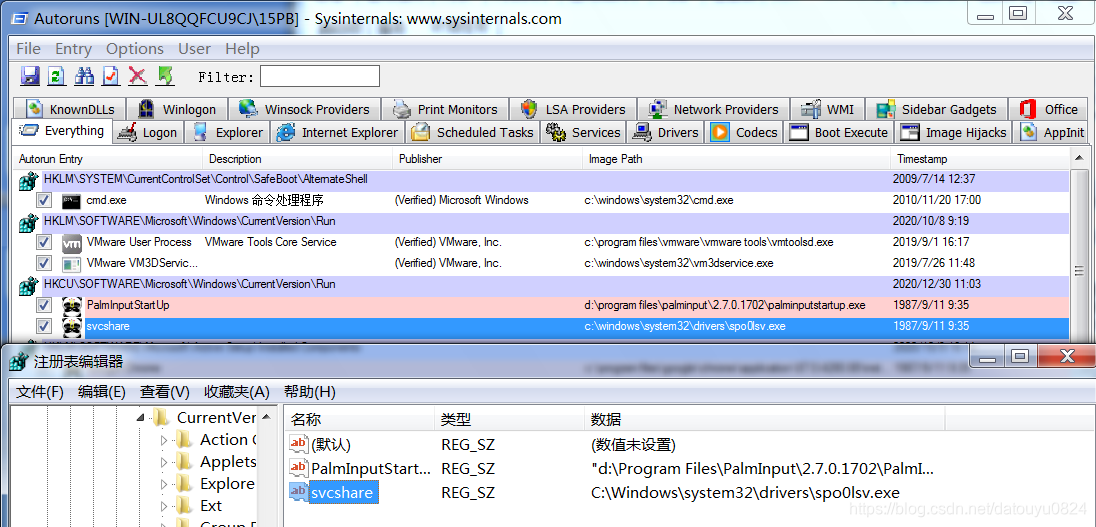
Task: Expand the Applets registry key
Action: tap(164, 462)
